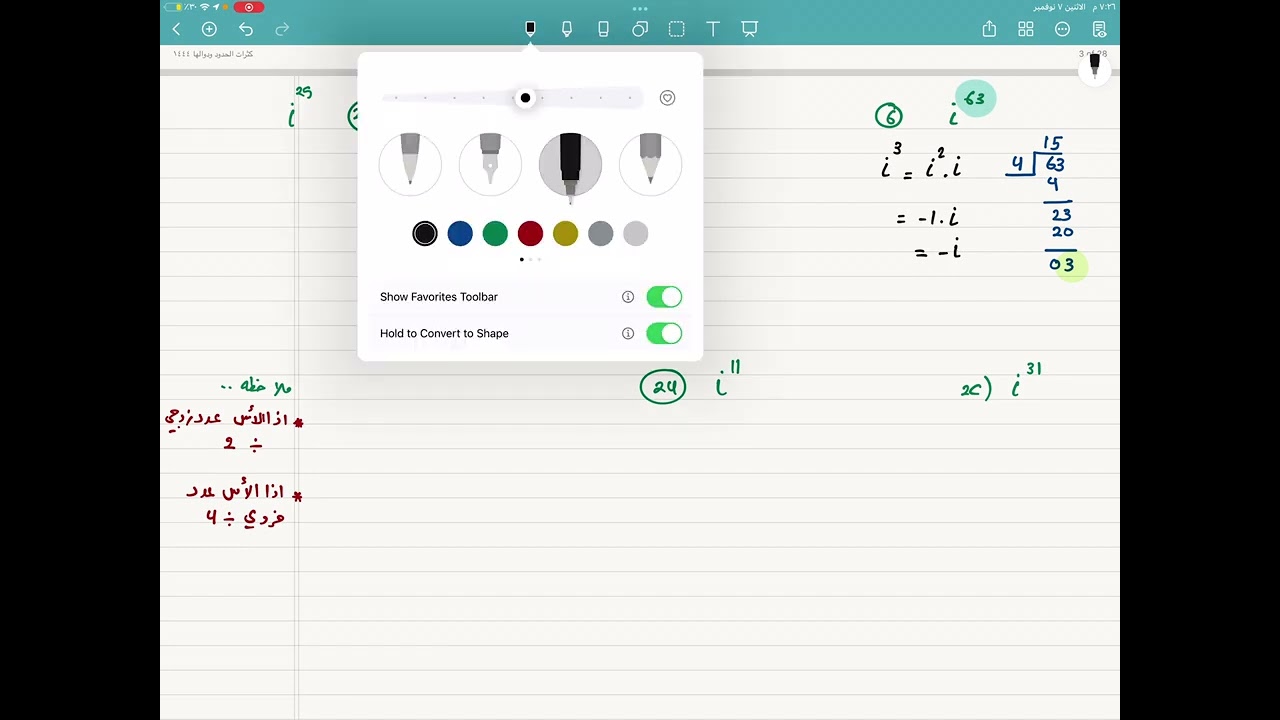Tap the red screen recording indicator
The width and height of the screenshot is (1280, 720).
[x=249, y=7]
